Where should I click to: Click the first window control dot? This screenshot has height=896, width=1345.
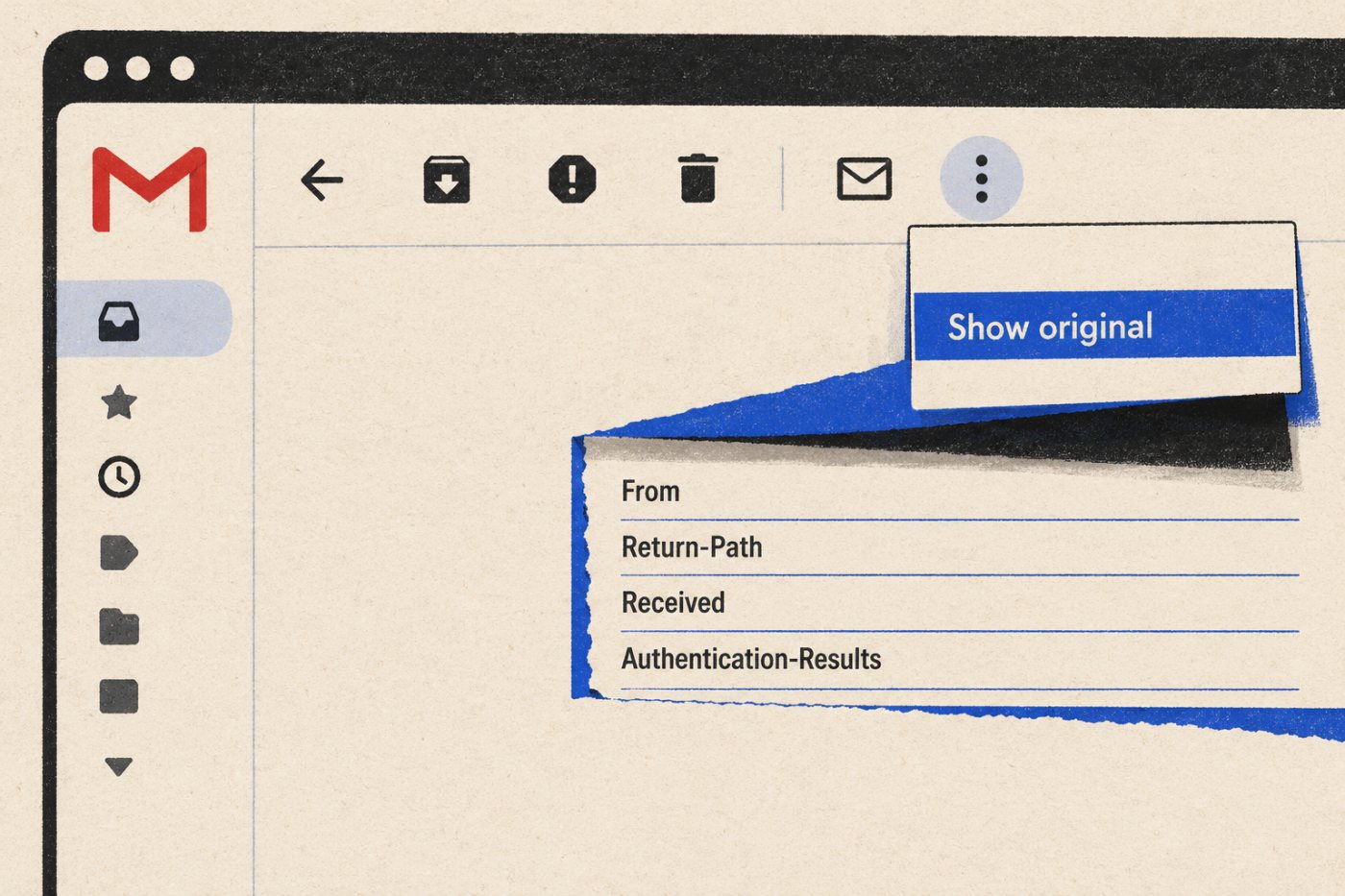click(x=96, y=68)
